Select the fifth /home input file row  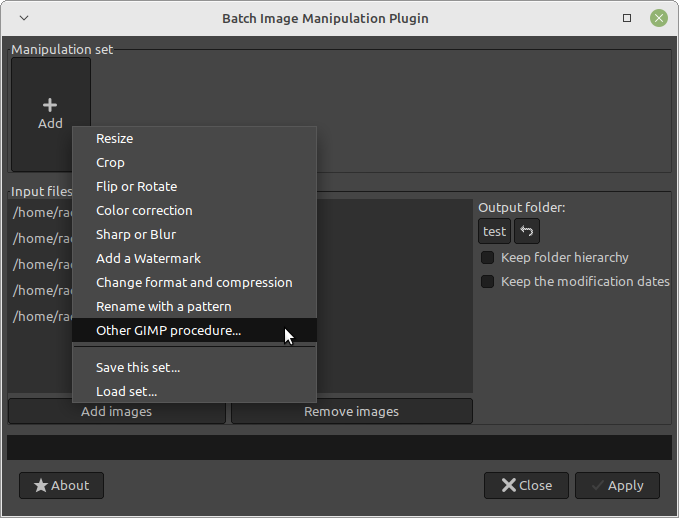tap(42, 316)
